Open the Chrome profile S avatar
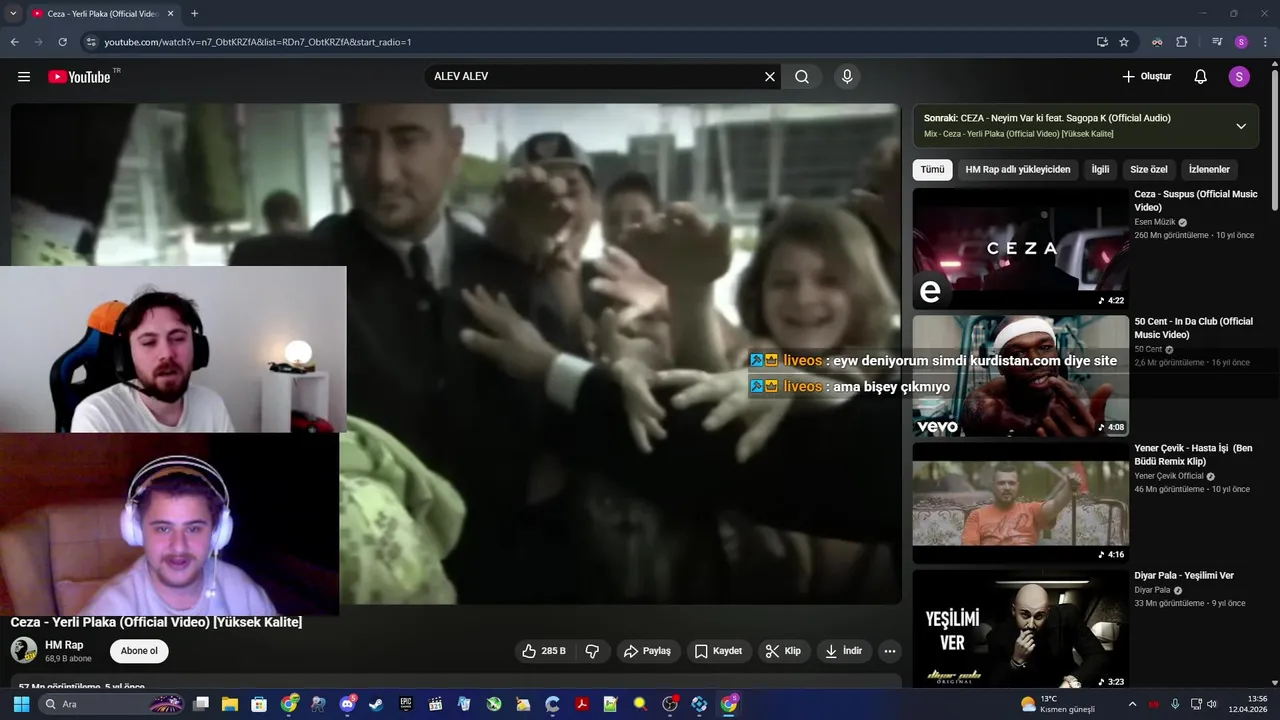 1241,42
